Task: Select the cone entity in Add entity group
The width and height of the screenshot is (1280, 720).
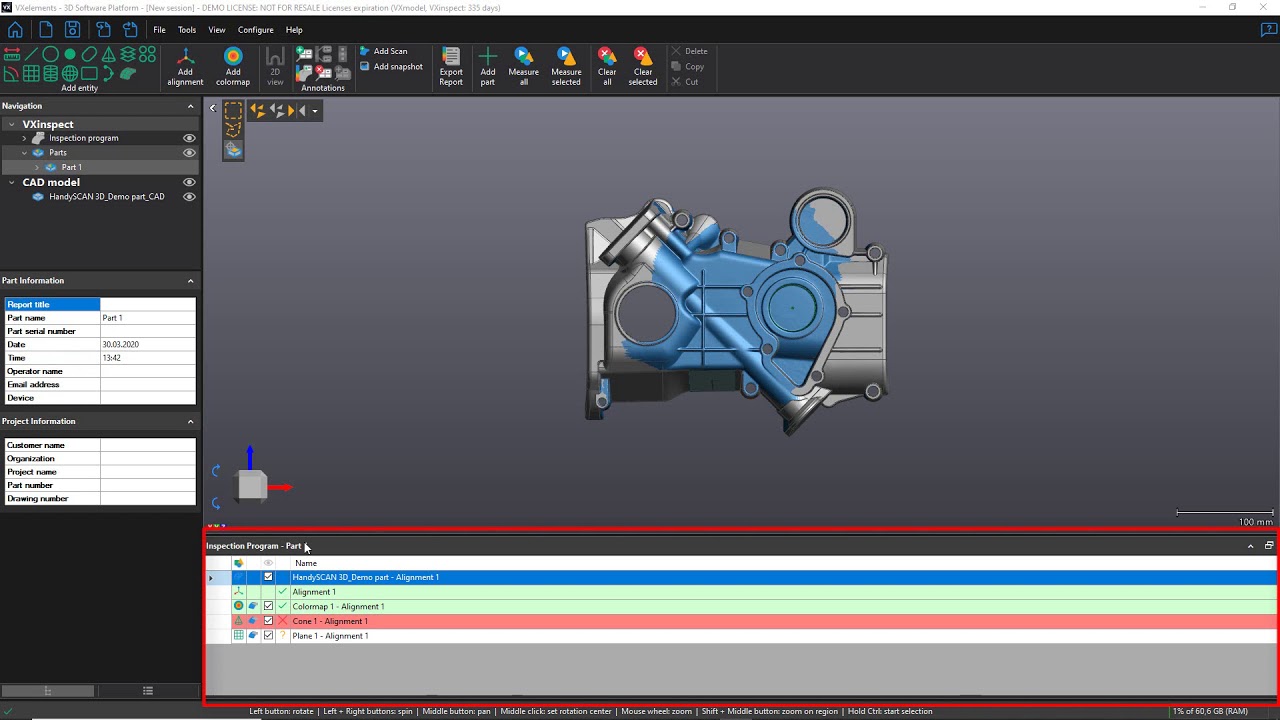Action: pyautogui.click(x=110, y=56)
